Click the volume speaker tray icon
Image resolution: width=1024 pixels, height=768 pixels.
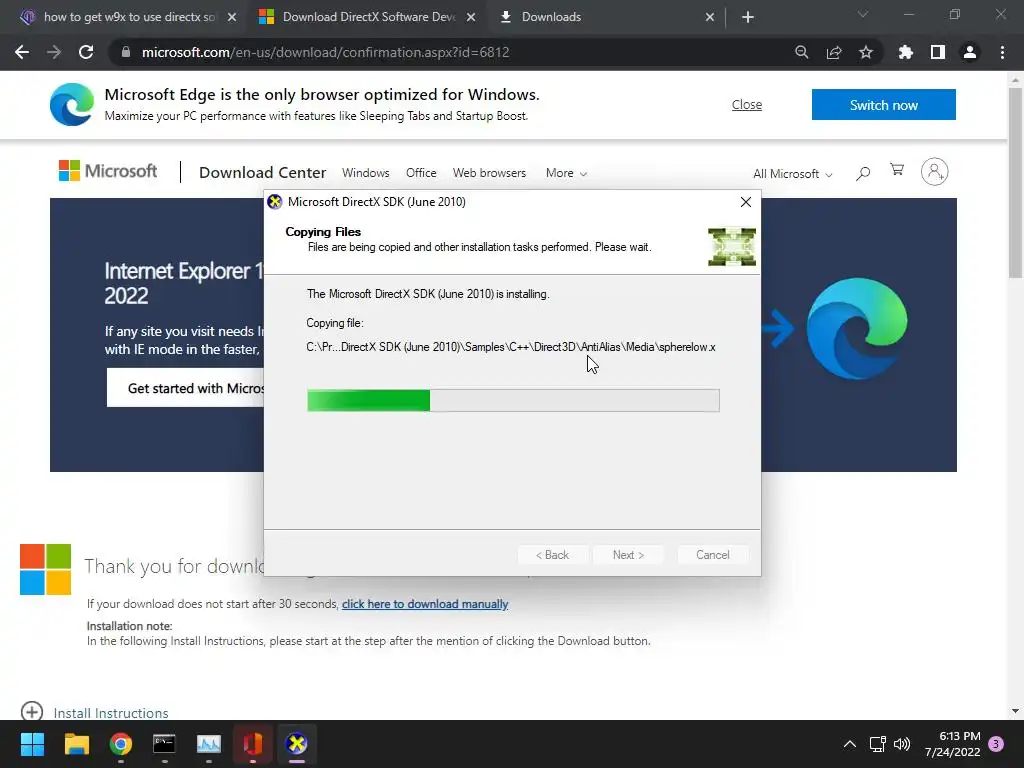click(x=902, y=744)
